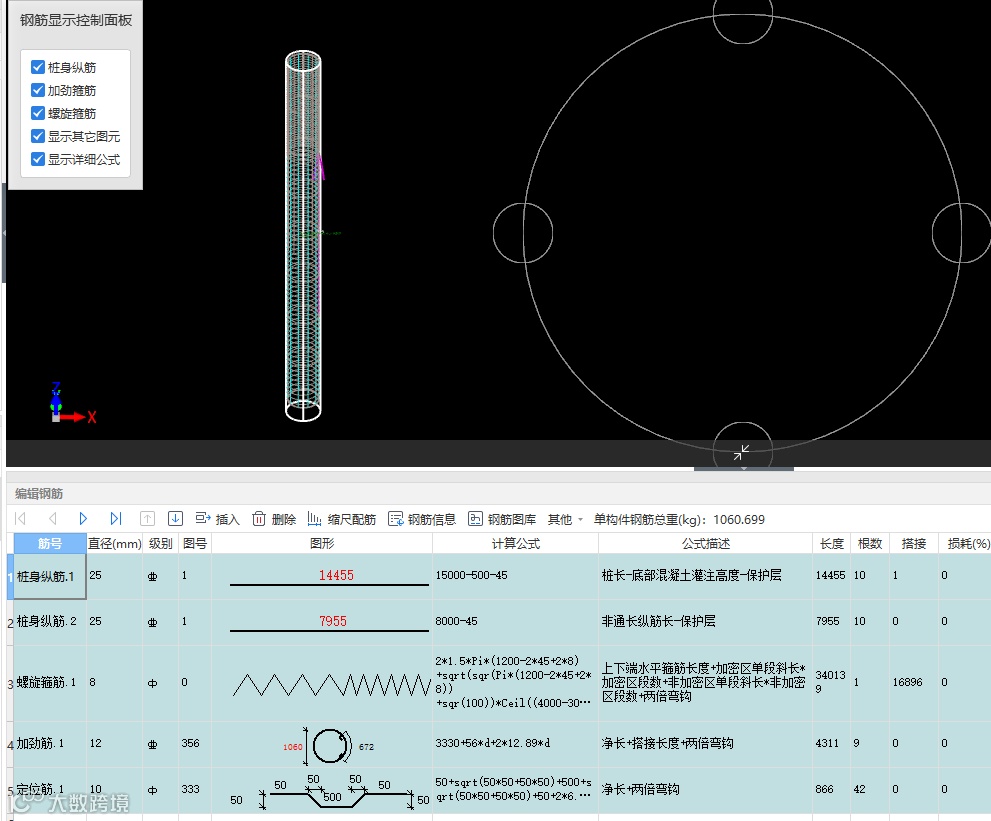The height and width of the screenshot is (821, 991).
Task: Select the 定位筋.1 row name cell
Action: (50, 789)
